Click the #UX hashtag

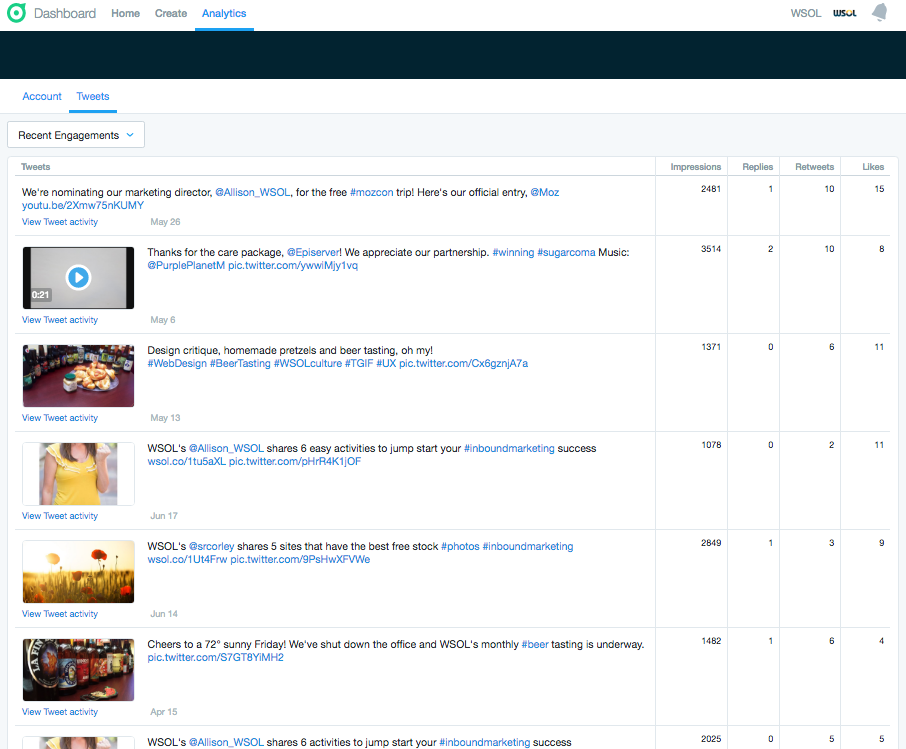point(386,364)
